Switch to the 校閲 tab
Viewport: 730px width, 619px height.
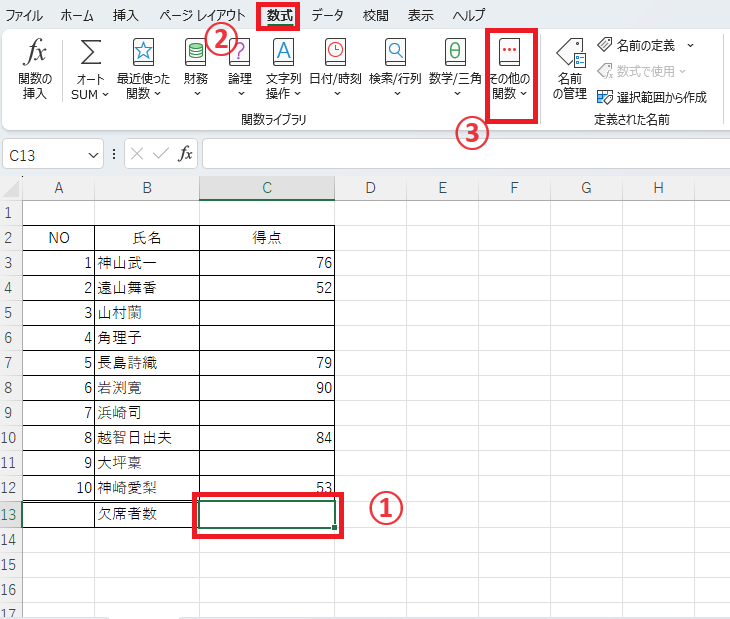point(375,15)
